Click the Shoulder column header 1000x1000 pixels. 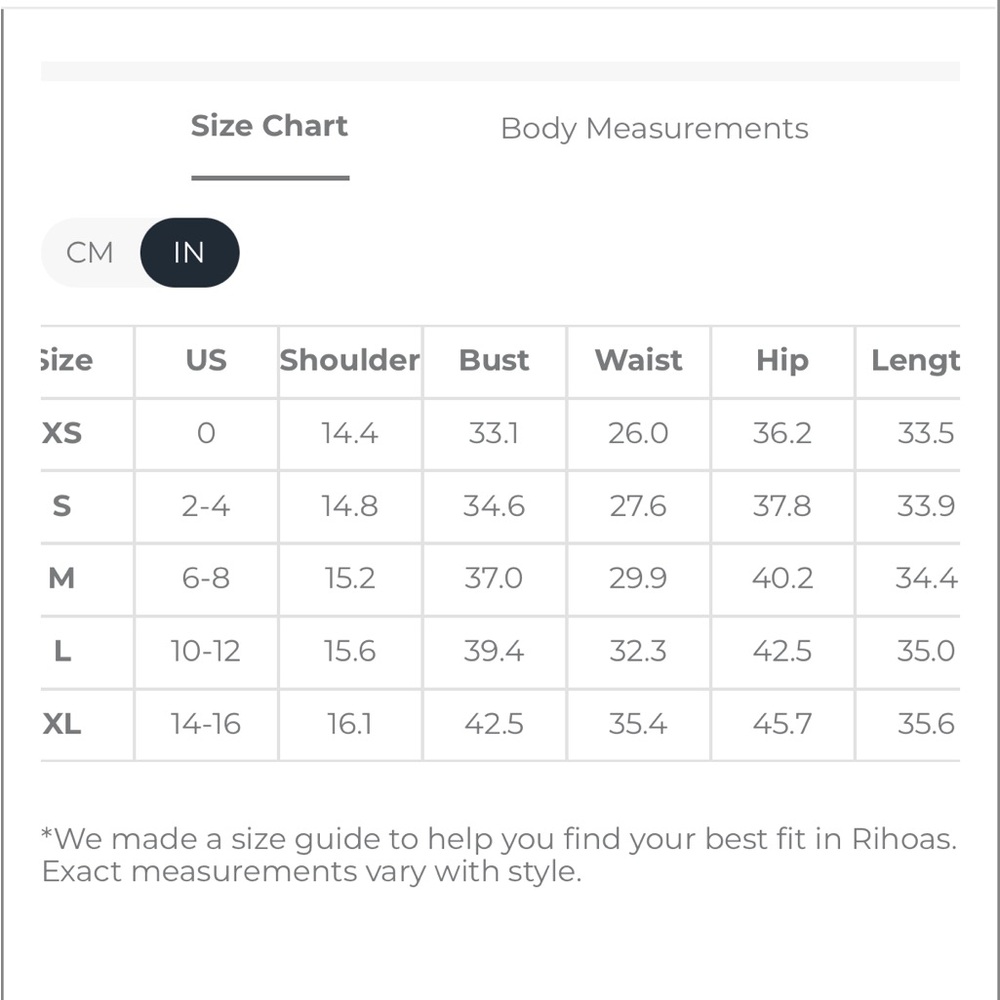pos(350,360)
